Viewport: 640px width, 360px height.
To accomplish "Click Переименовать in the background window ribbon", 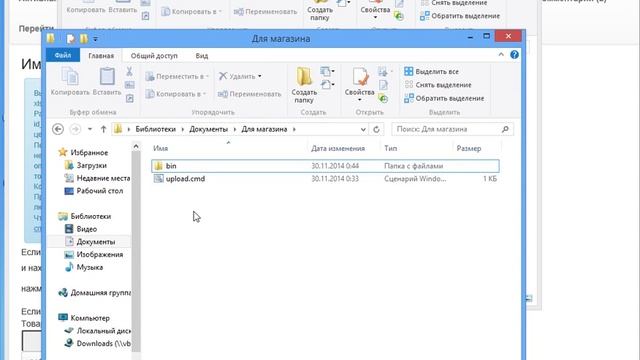I will tap(265, 12).
